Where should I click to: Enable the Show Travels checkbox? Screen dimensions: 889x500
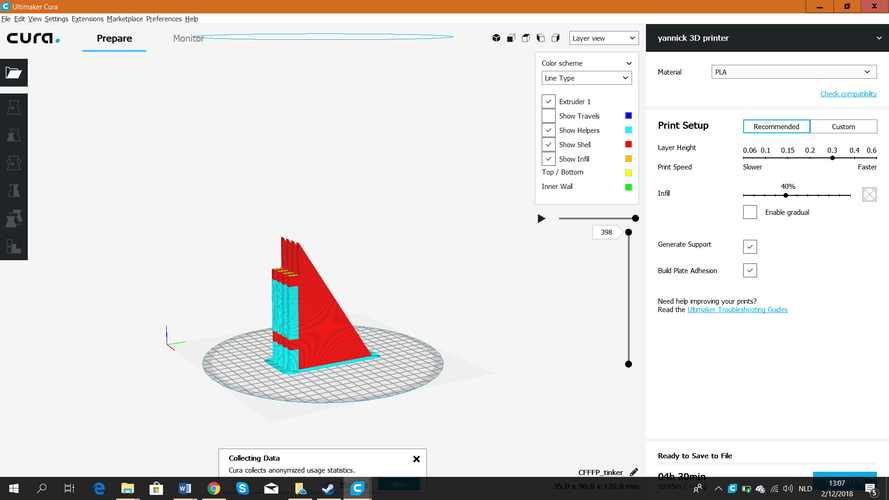[548, 116]
